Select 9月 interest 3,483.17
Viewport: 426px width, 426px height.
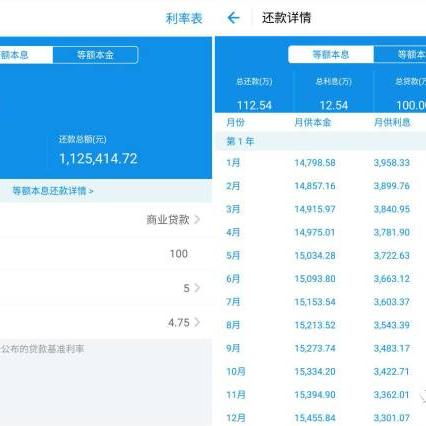coord(392,348)
